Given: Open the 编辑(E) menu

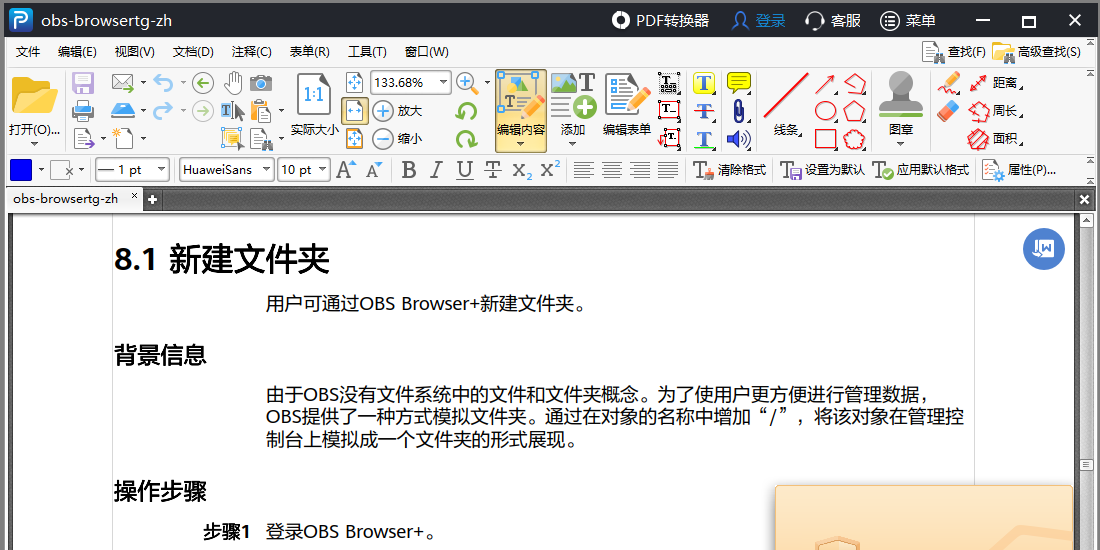Looking at the screenshot, I should pos(77,52).
